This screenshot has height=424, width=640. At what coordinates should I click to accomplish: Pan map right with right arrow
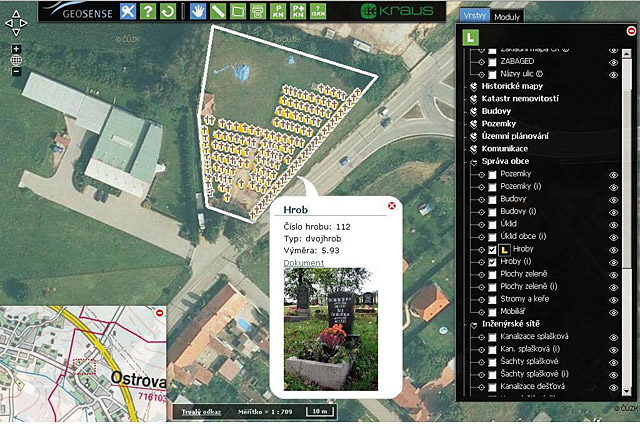[24, 23]
